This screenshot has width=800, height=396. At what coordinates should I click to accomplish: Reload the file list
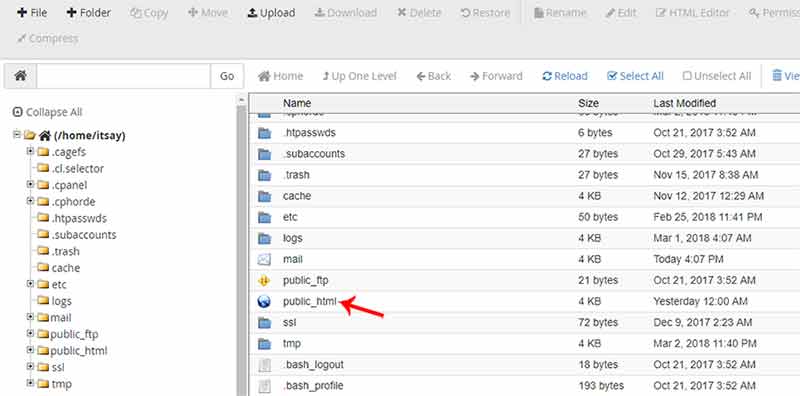point(565,76)
